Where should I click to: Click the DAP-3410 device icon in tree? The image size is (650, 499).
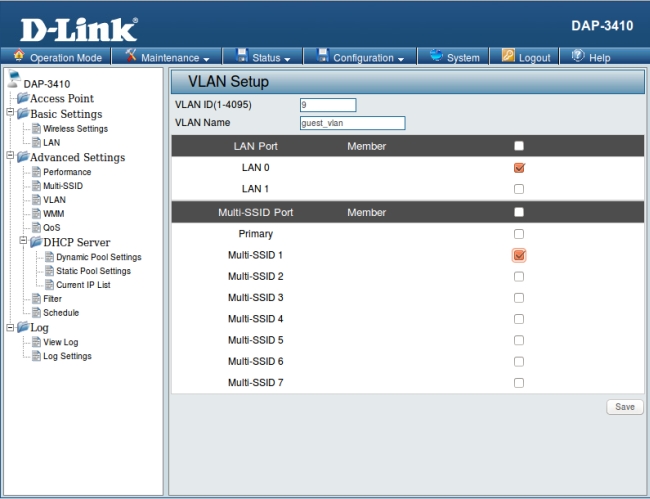coord(13,81)
